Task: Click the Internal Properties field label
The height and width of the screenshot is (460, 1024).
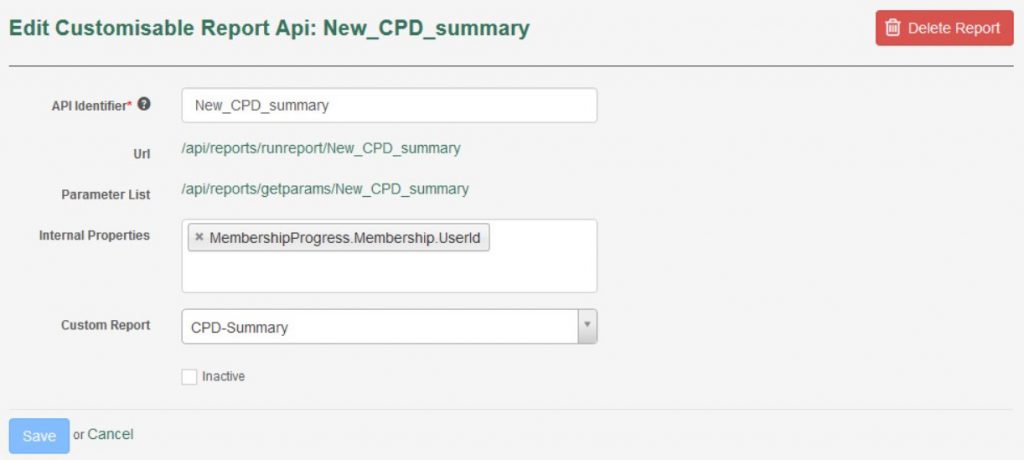Action: coord(94,235)
